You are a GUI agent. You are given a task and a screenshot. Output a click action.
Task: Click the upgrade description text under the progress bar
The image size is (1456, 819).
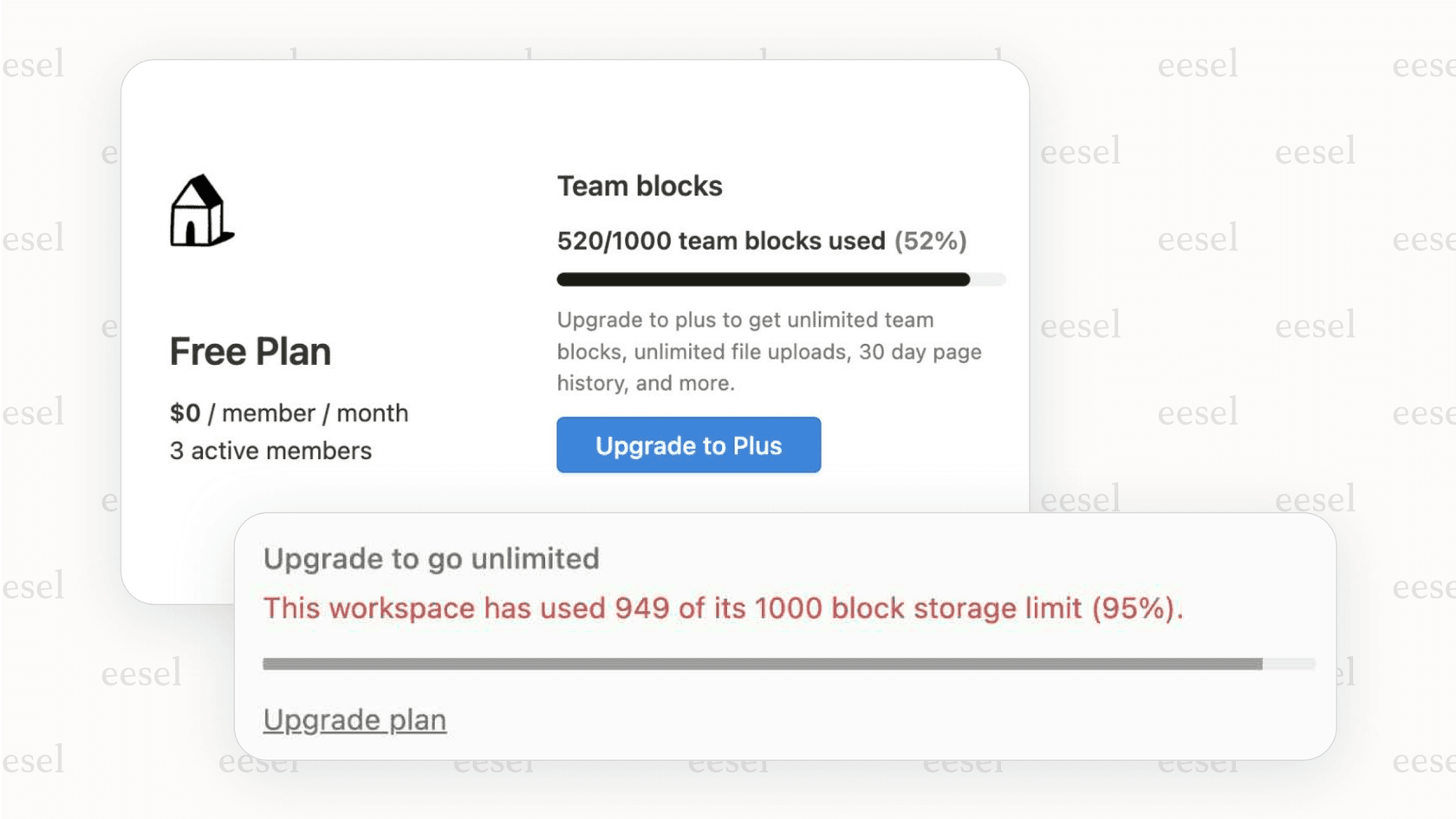770,351
